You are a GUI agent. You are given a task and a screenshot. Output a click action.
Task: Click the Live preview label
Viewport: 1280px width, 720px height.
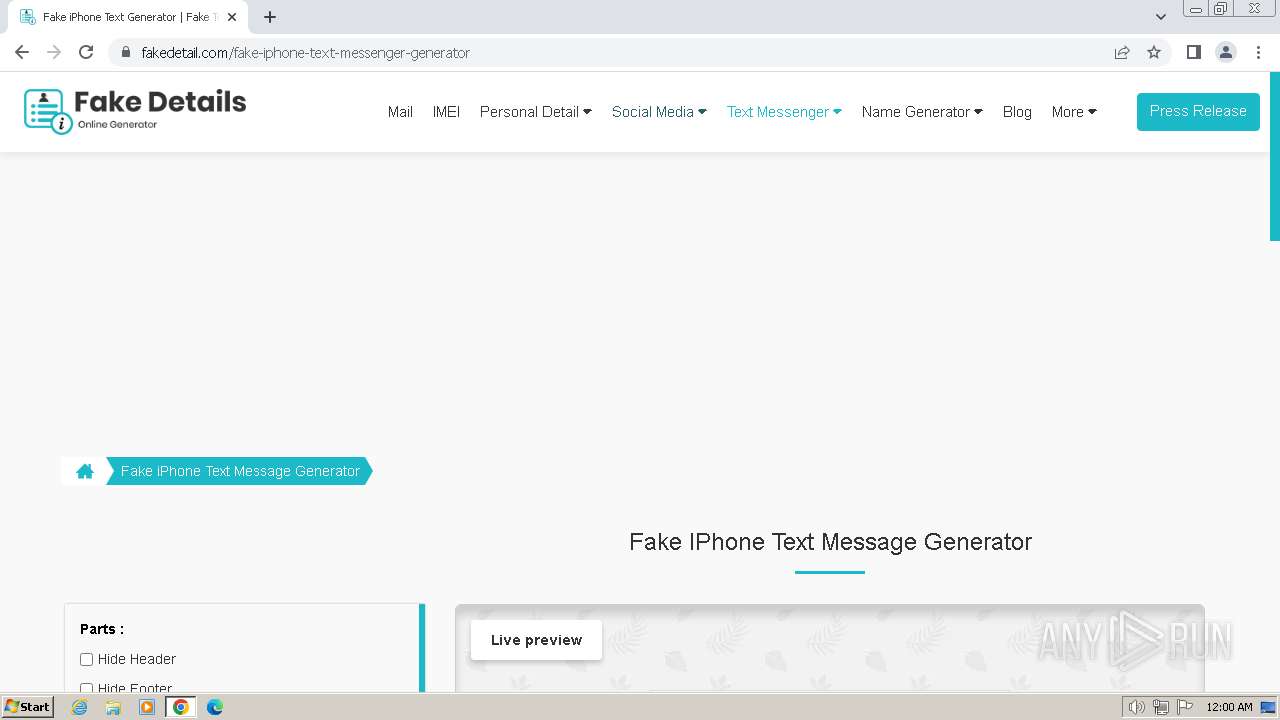click(x=536, y=640)
